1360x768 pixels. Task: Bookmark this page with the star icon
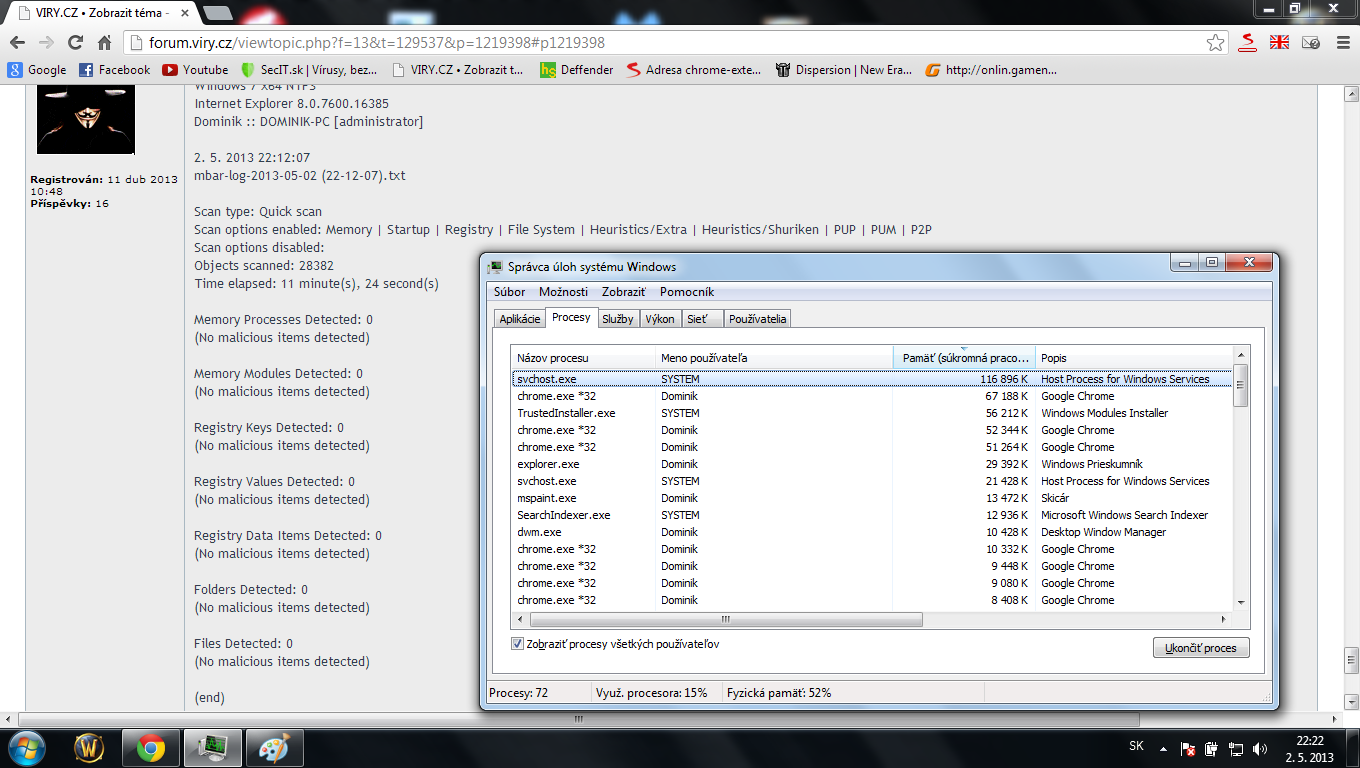1215,43
